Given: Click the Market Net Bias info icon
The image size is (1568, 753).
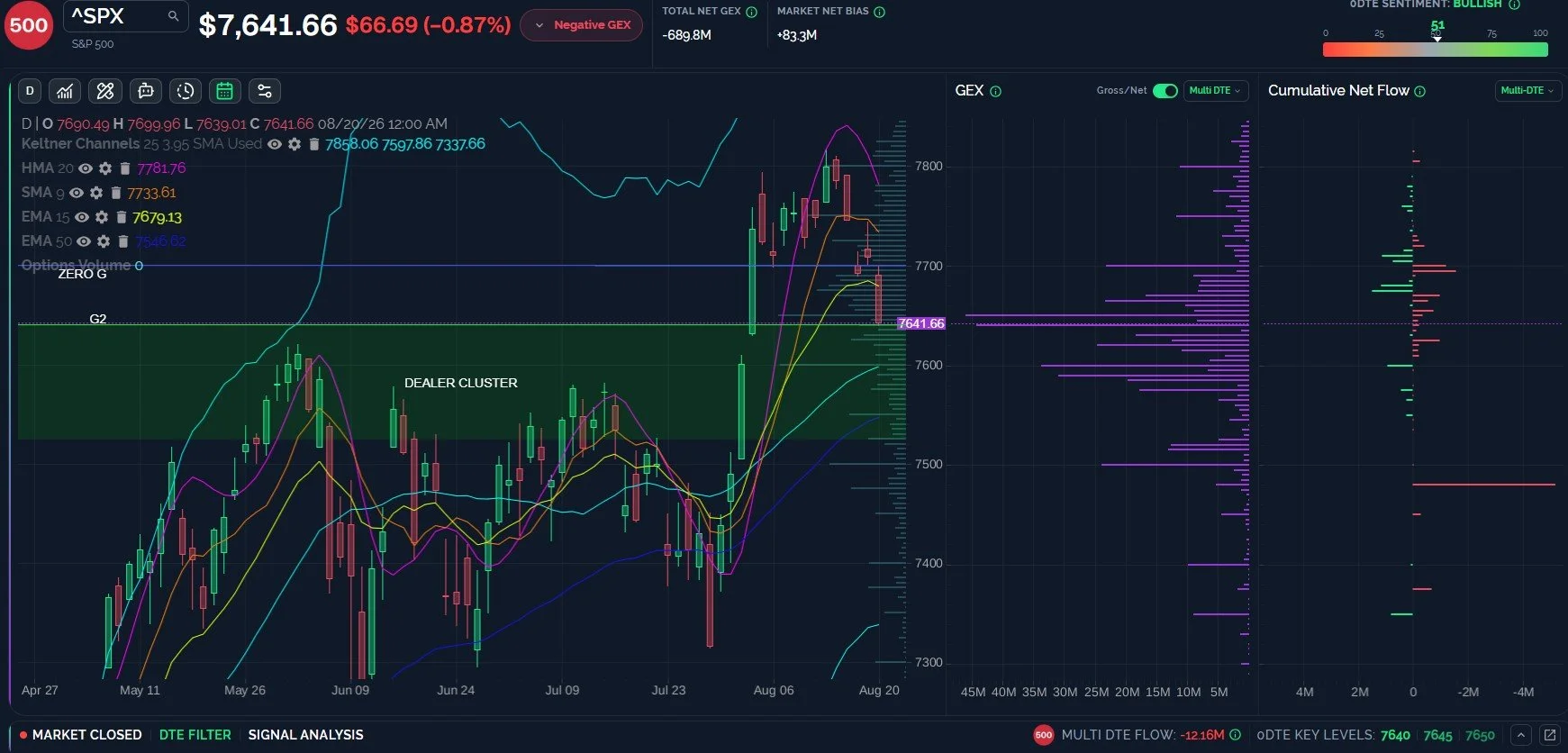Looking at the screenshot, I should point(880,12).
